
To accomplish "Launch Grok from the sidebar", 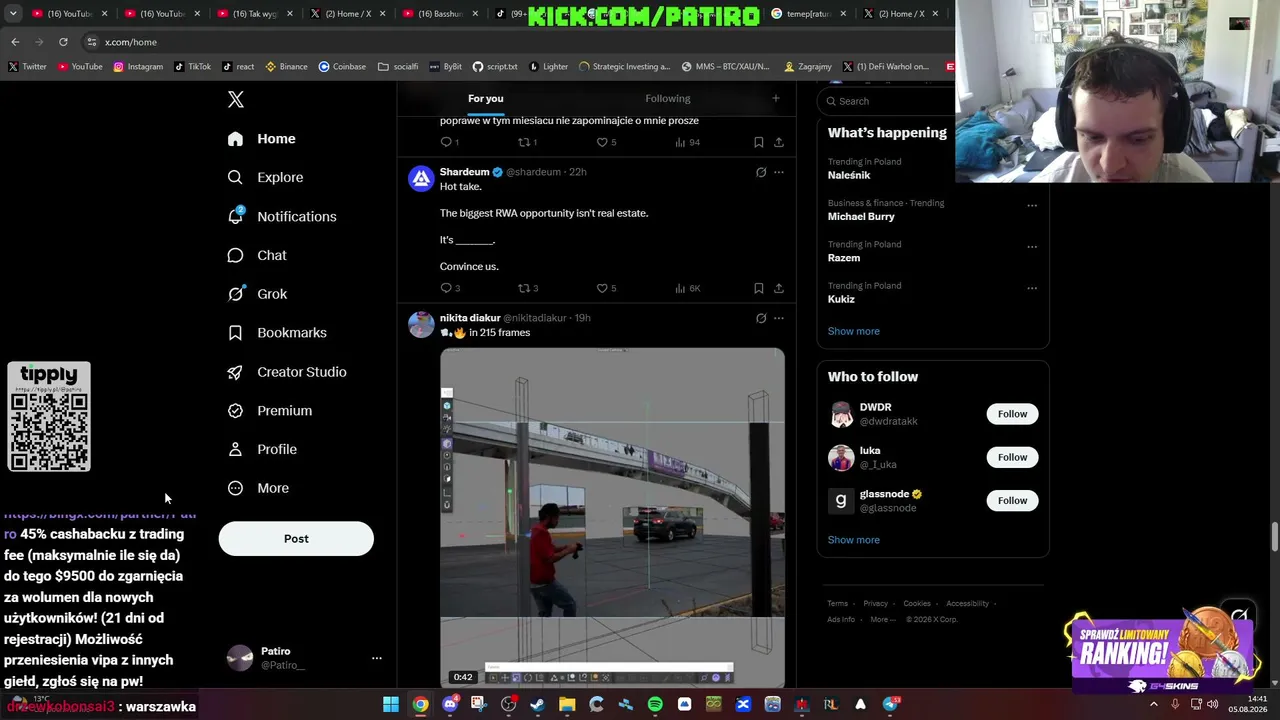I will tap(257, 294).
